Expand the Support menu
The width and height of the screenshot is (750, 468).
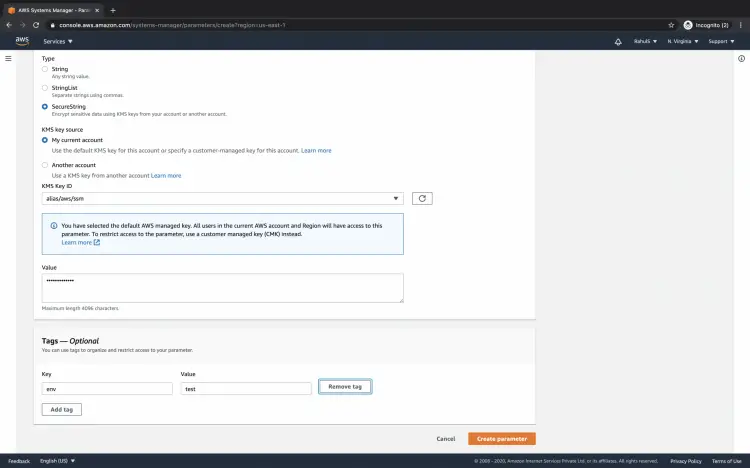(721, 42)
